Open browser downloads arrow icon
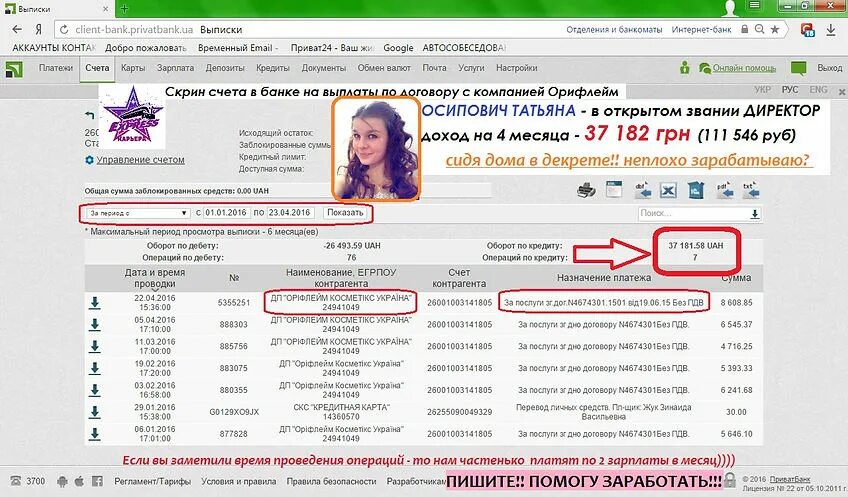The image size is (848, 497). pyautogui.click(x=831, y=30)
